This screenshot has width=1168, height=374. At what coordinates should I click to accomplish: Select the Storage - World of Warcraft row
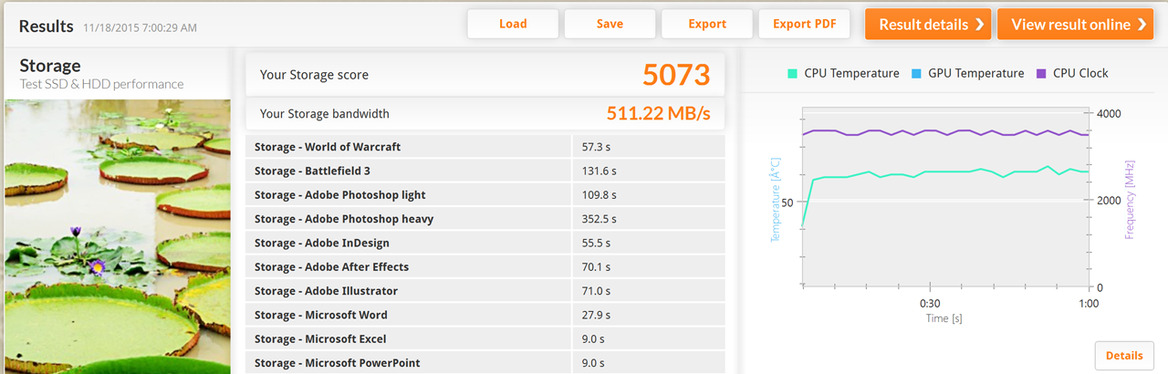tap(485, 147)
